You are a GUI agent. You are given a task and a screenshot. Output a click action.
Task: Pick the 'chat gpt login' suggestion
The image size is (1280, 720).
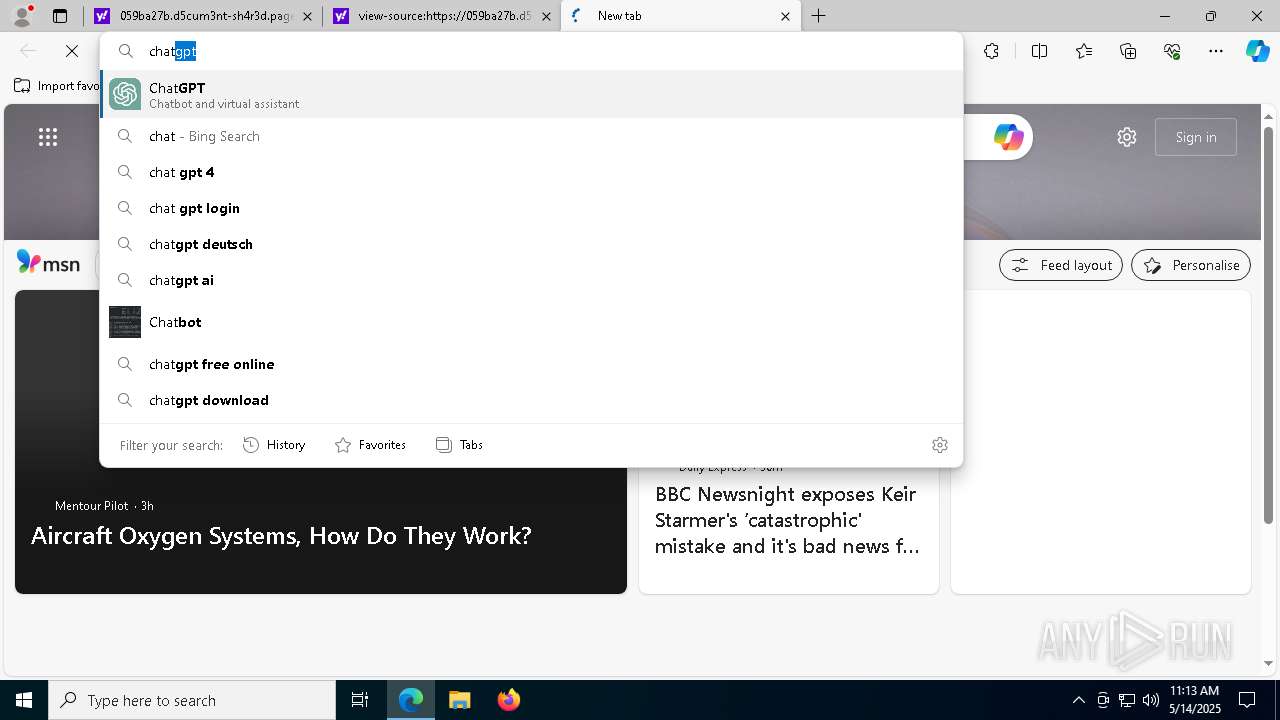(x=531, y=208)
